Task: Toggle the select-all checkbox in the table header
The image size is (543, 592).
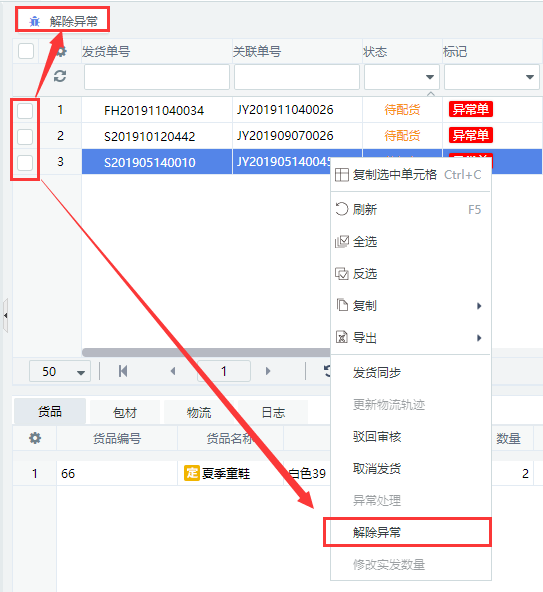Action: [26, 51]
